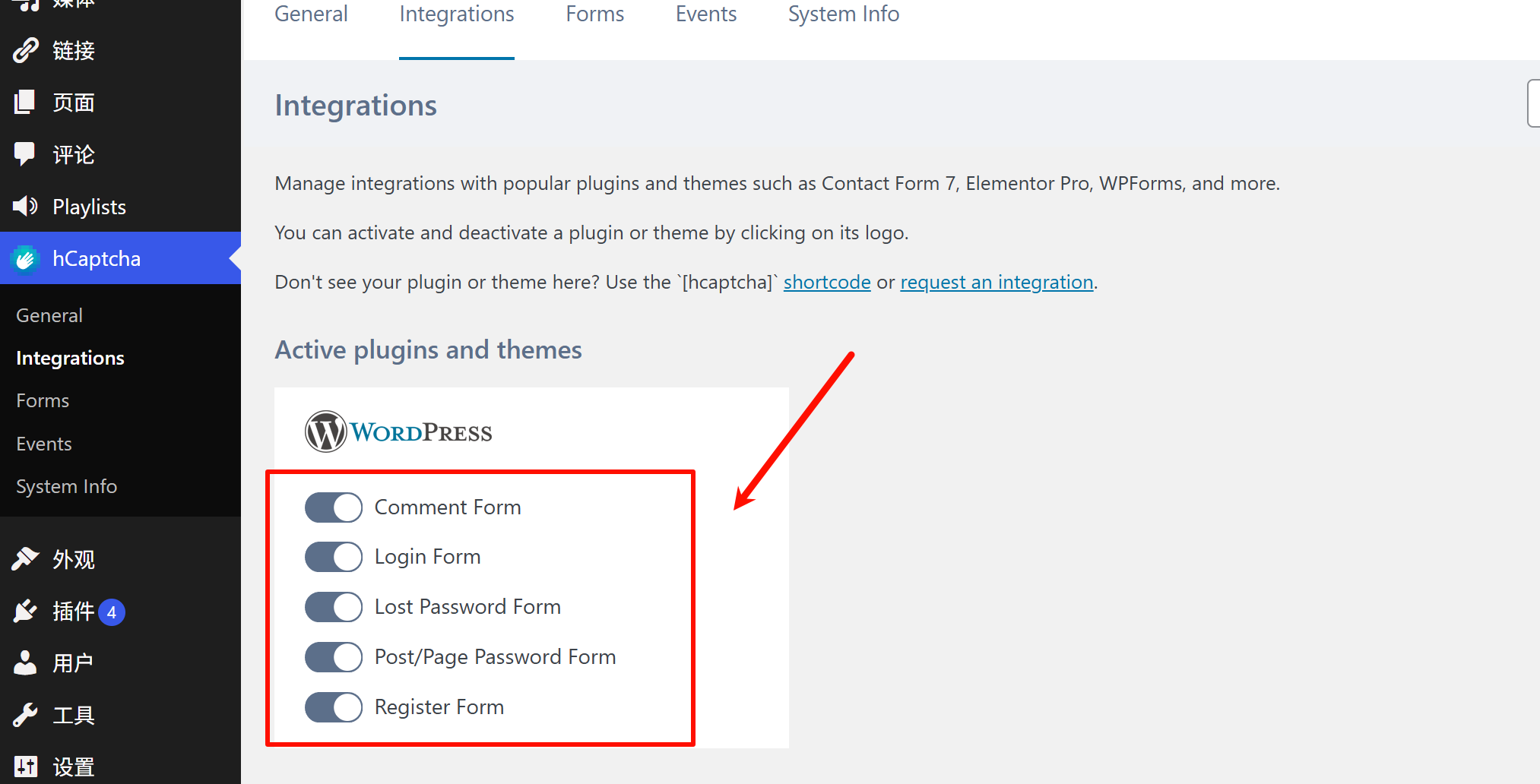
Task: Open the shortcode link
Action: click(x=827, y=282)
